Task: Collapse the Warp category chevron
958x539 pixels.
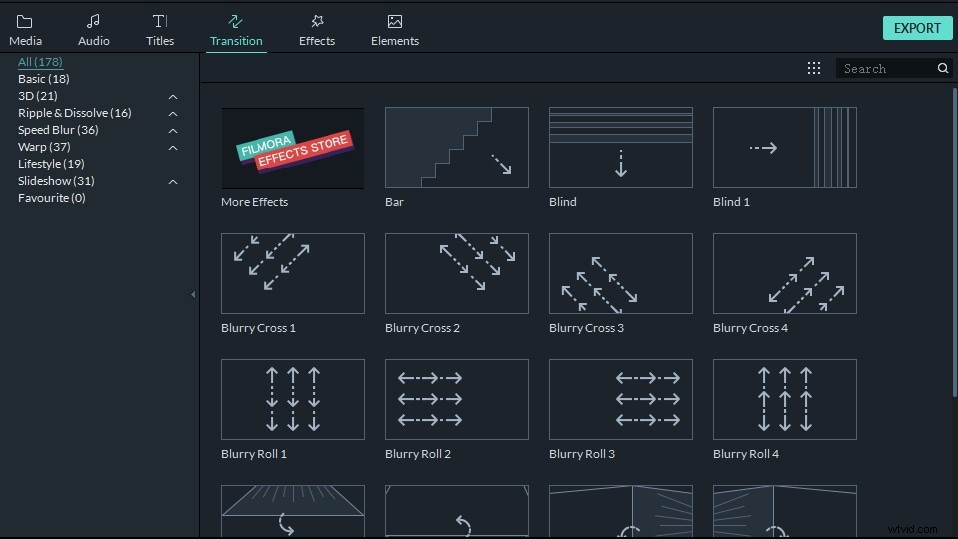Action: pyautogui.click(x=173, y=148)
